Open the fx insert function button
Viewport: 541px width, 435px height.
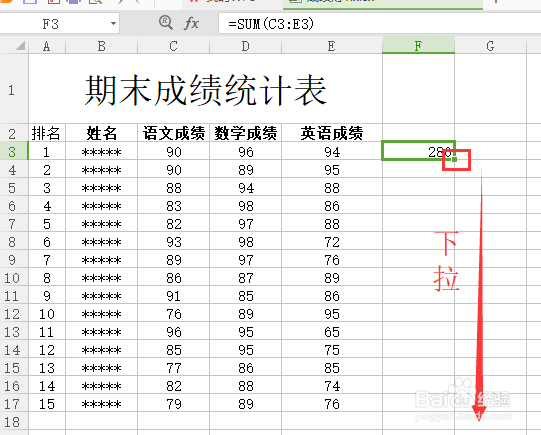pyautogui.click(x=191, y=23)
